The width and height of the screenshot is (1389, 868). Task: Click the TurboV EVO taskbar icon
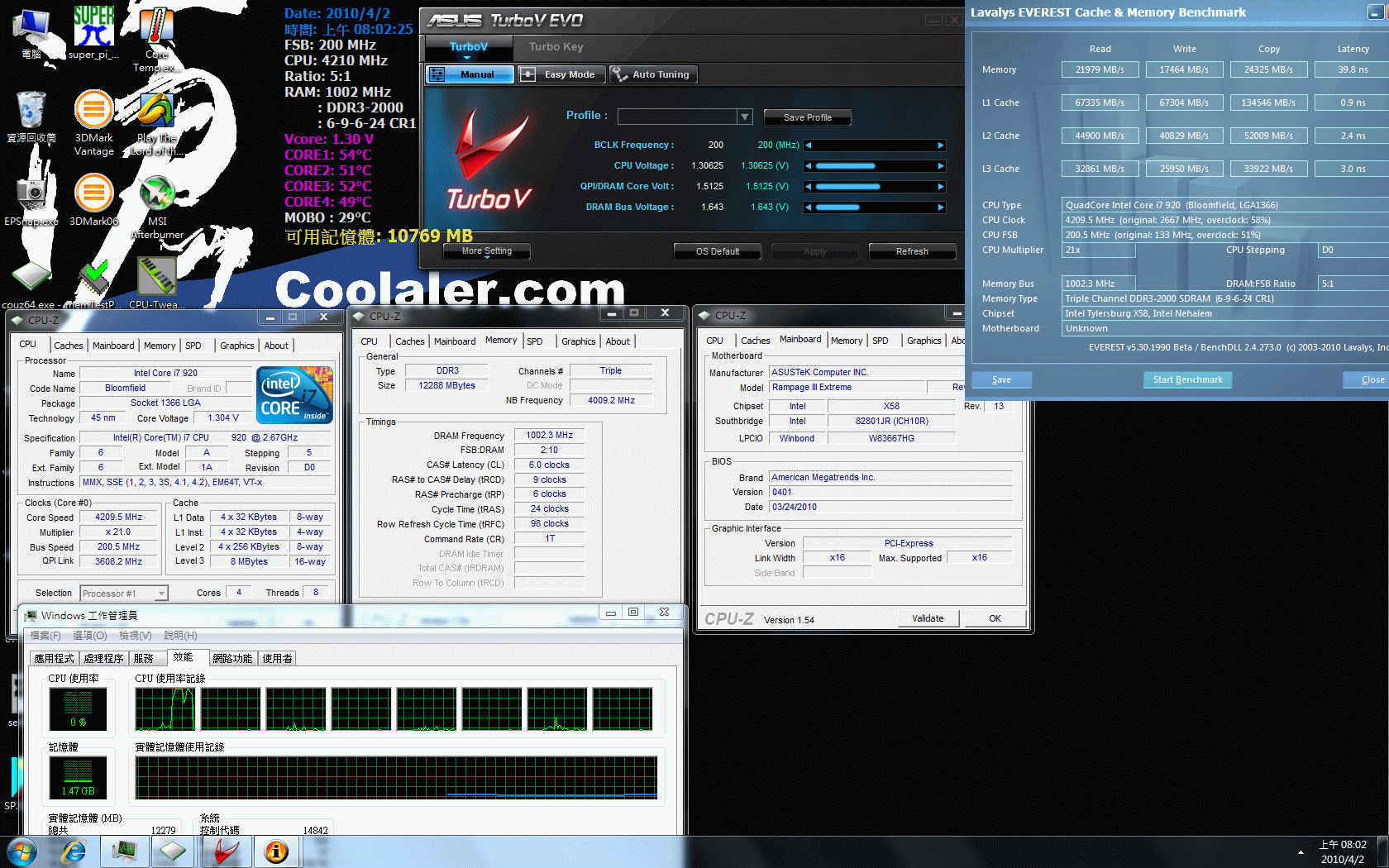tap(225, 851)
